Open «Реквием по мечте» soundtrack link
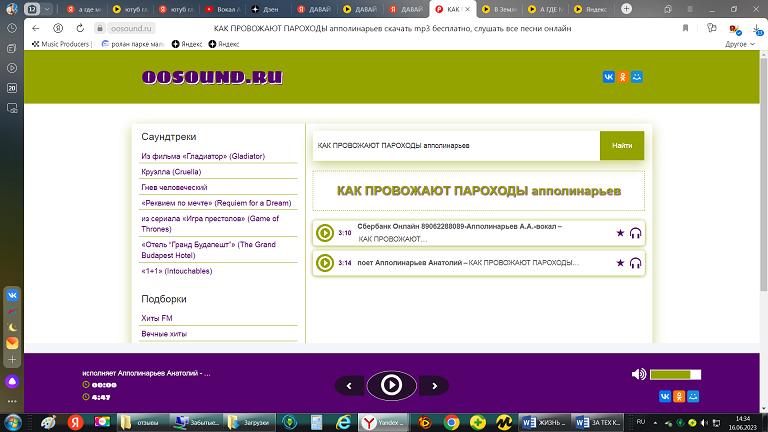 coord(216,203)
